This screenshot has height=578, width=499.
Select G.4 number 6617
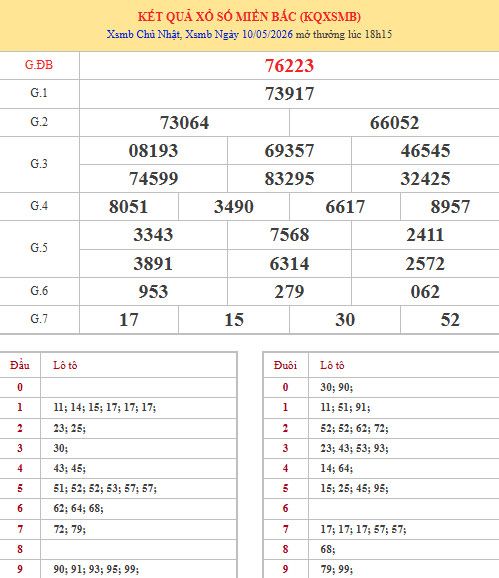coord(345,206)
